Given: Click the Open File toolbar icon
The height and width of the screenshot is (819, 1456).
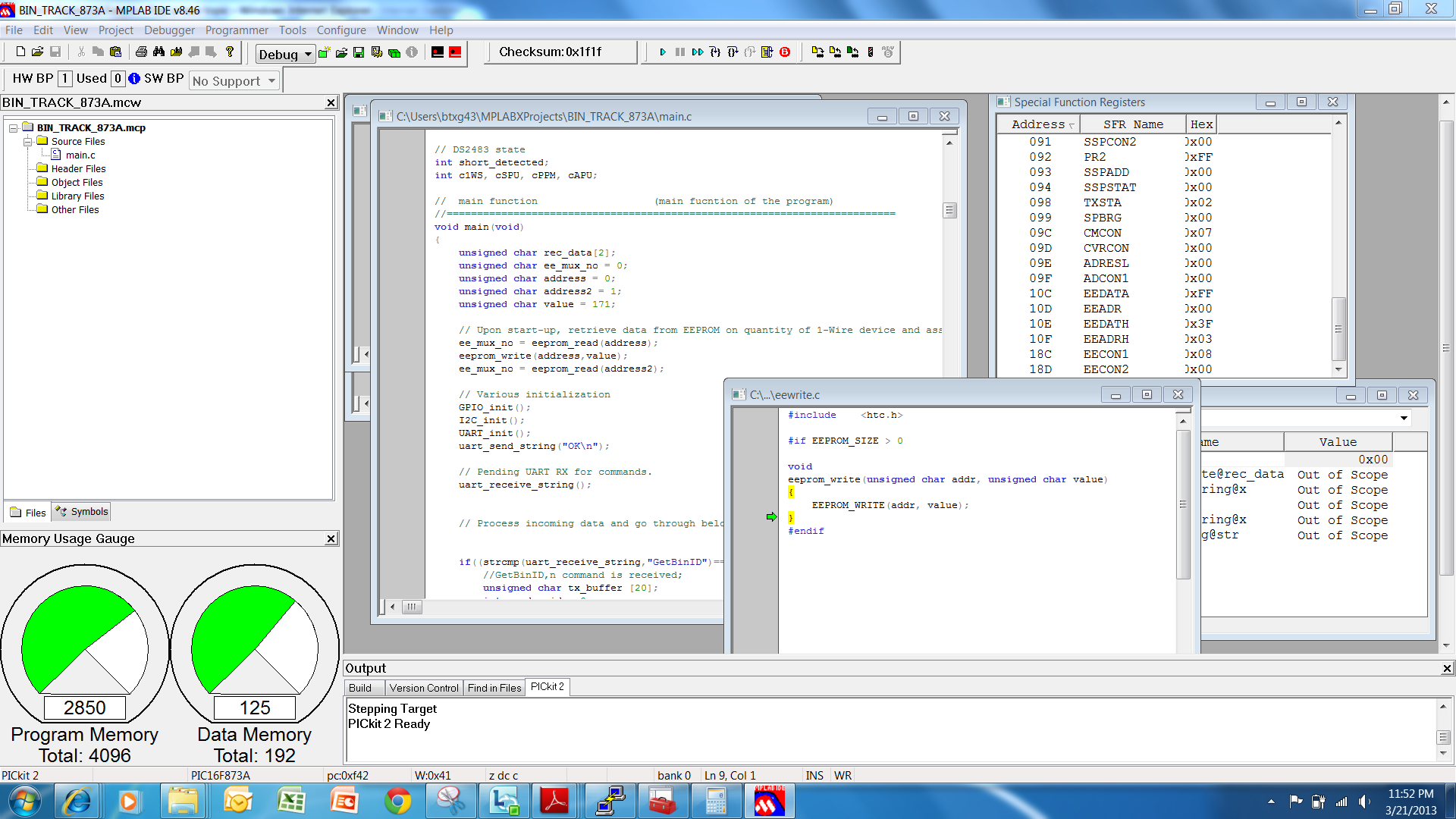Looking at the screenshot, I should (37, 52).
